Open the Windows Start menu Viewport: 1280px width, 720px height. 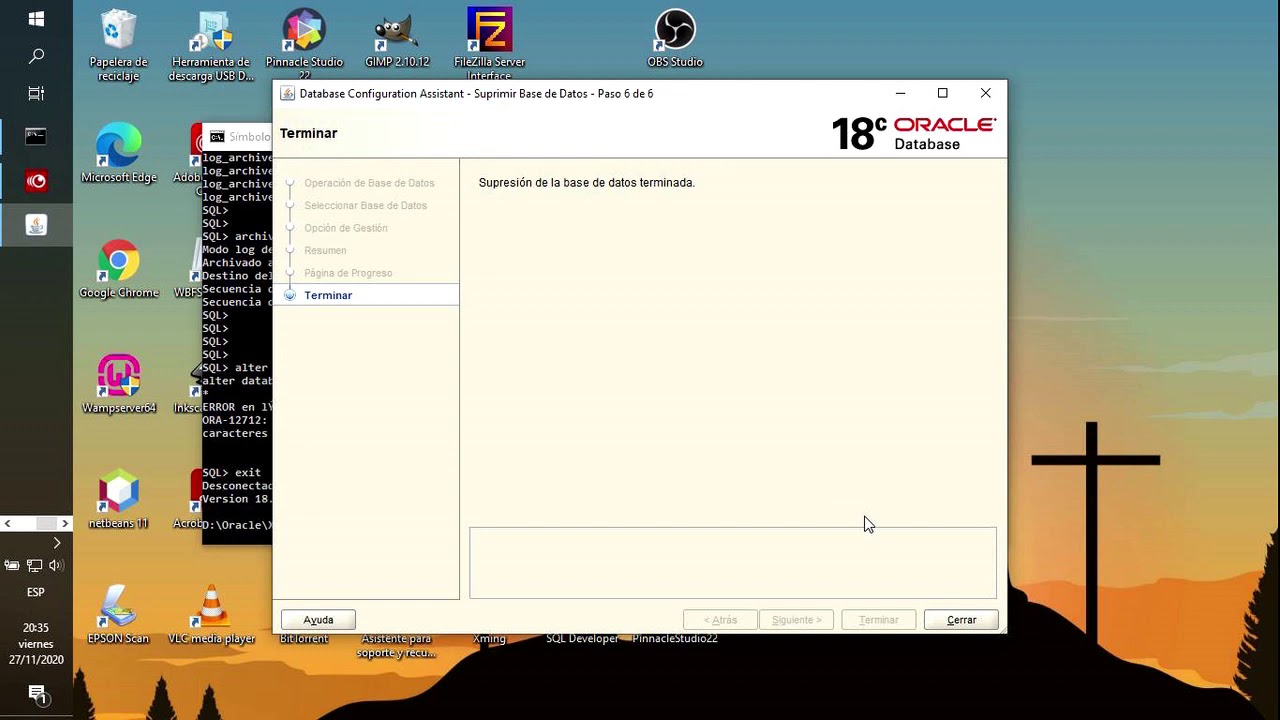(x=36, y=19)
